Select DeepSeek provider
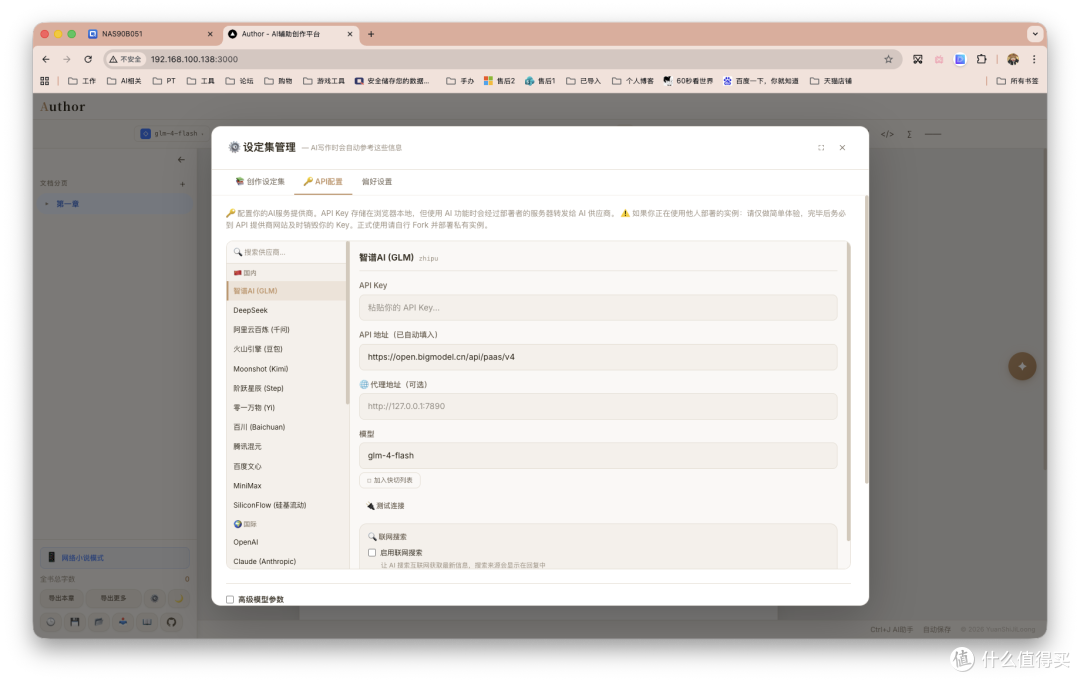This screenshot has width=1080, height=682. 287,310
